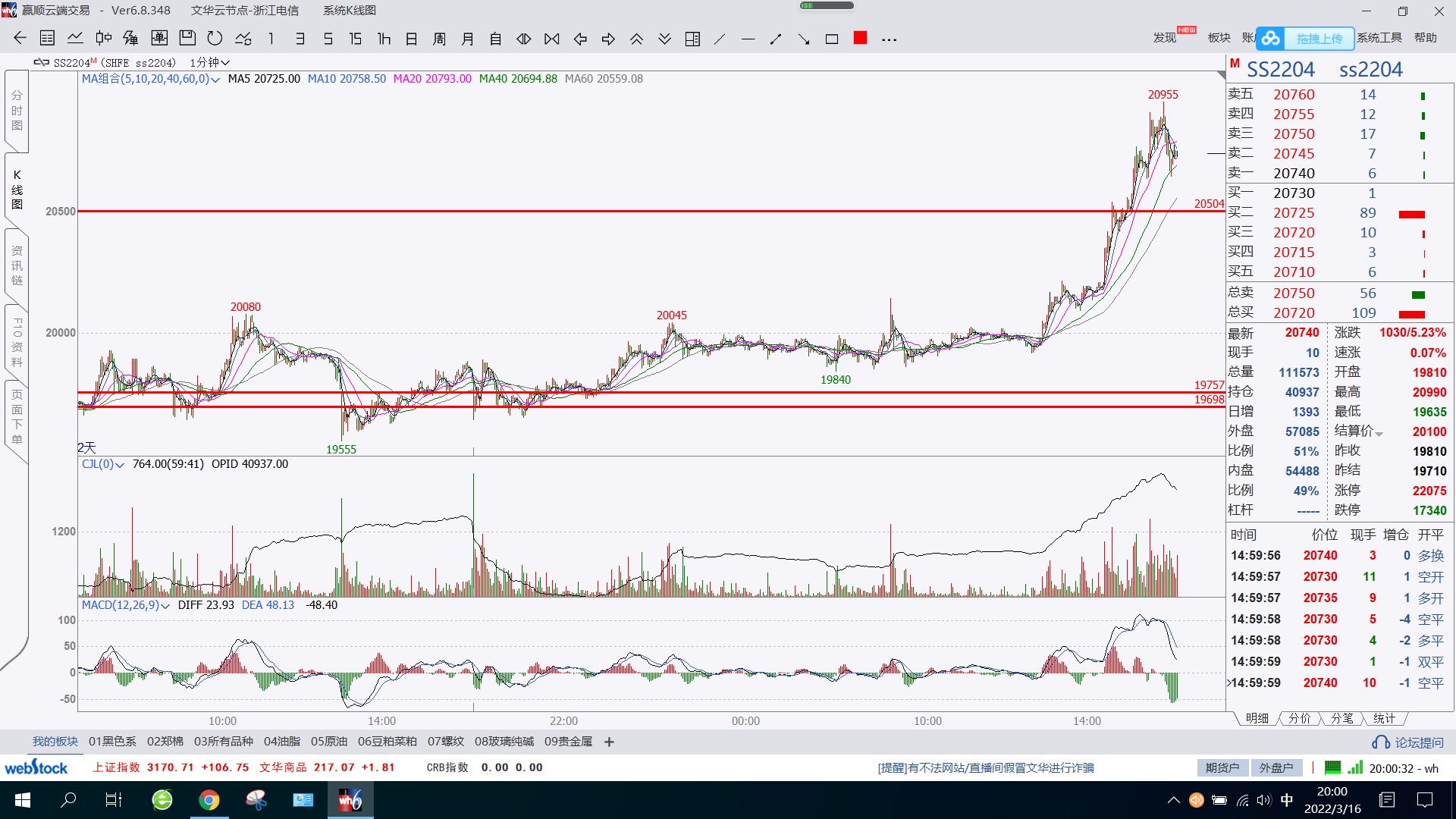The image size is (1456, 819).
Task: Pick the red drawing color swatch
Action: tap(860, 38)
